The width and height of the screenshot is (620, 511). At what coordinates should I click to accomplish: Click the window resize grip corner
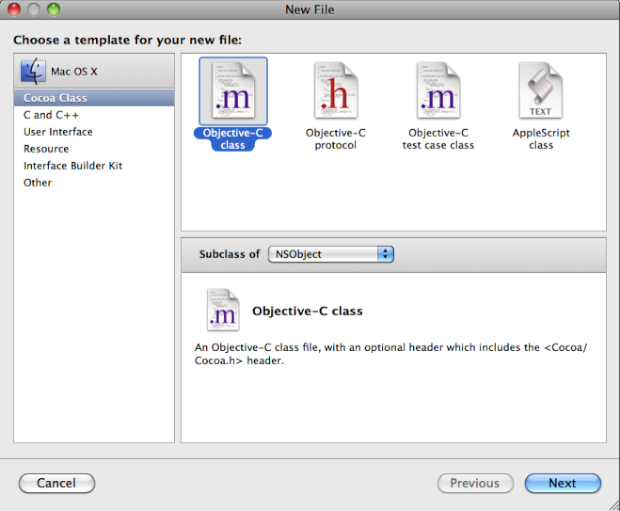pos(614,505)
